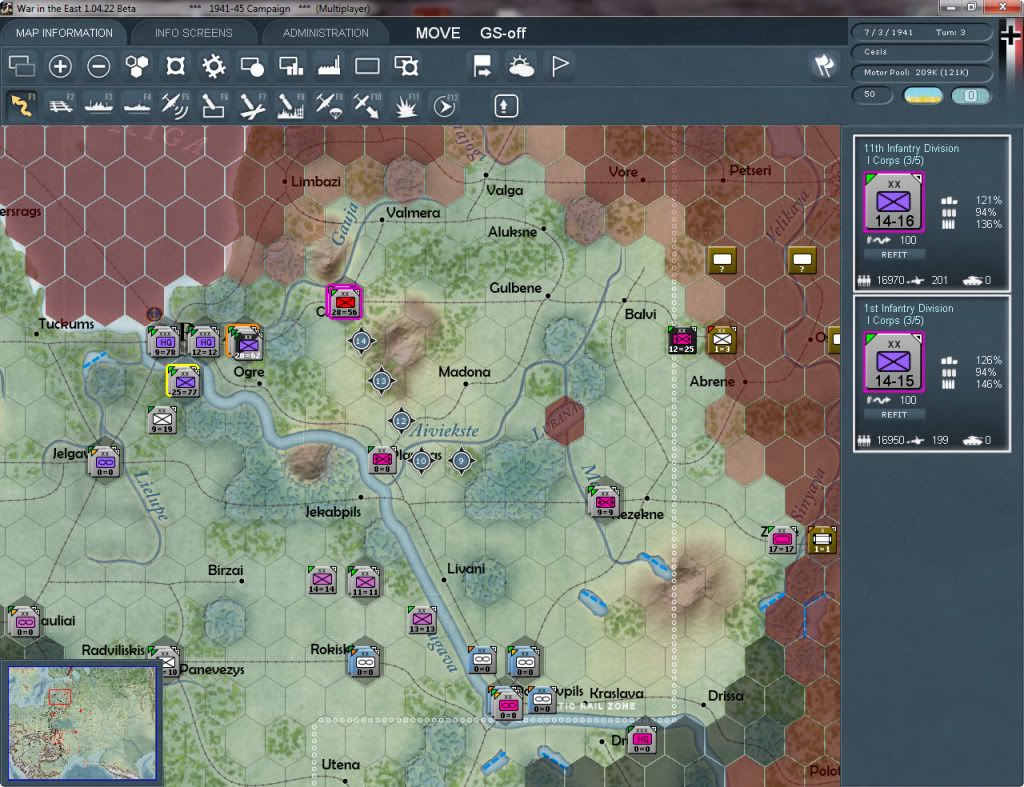Image resolution: width=1024 pixels, height=787 pixels.
Task: Select Naval Transport mode (F3) ship icon
Action: click(x=99, y=105)
